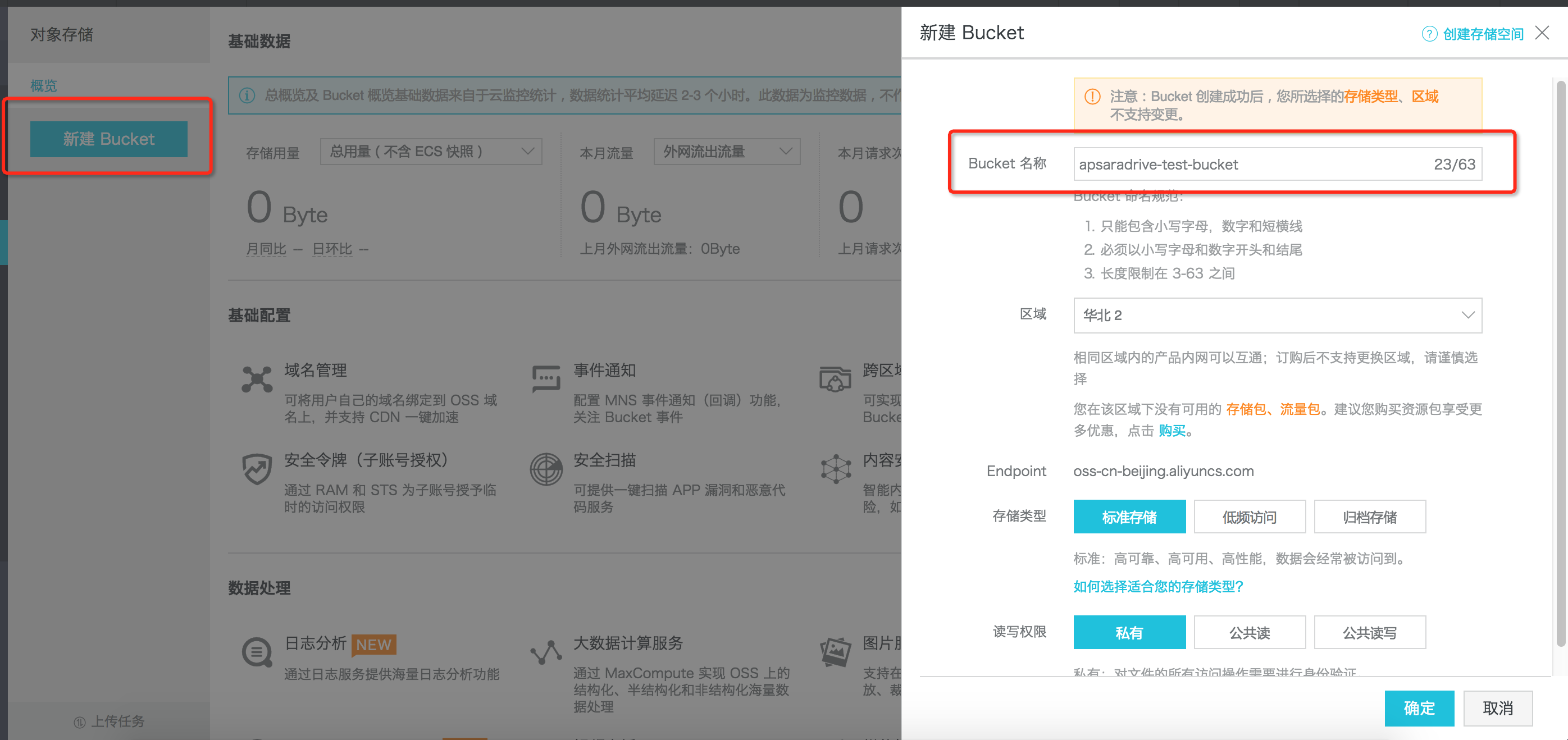Open 概览 in the left sidebar
This screenshot has height=740, width=1568.
point(44,85)
